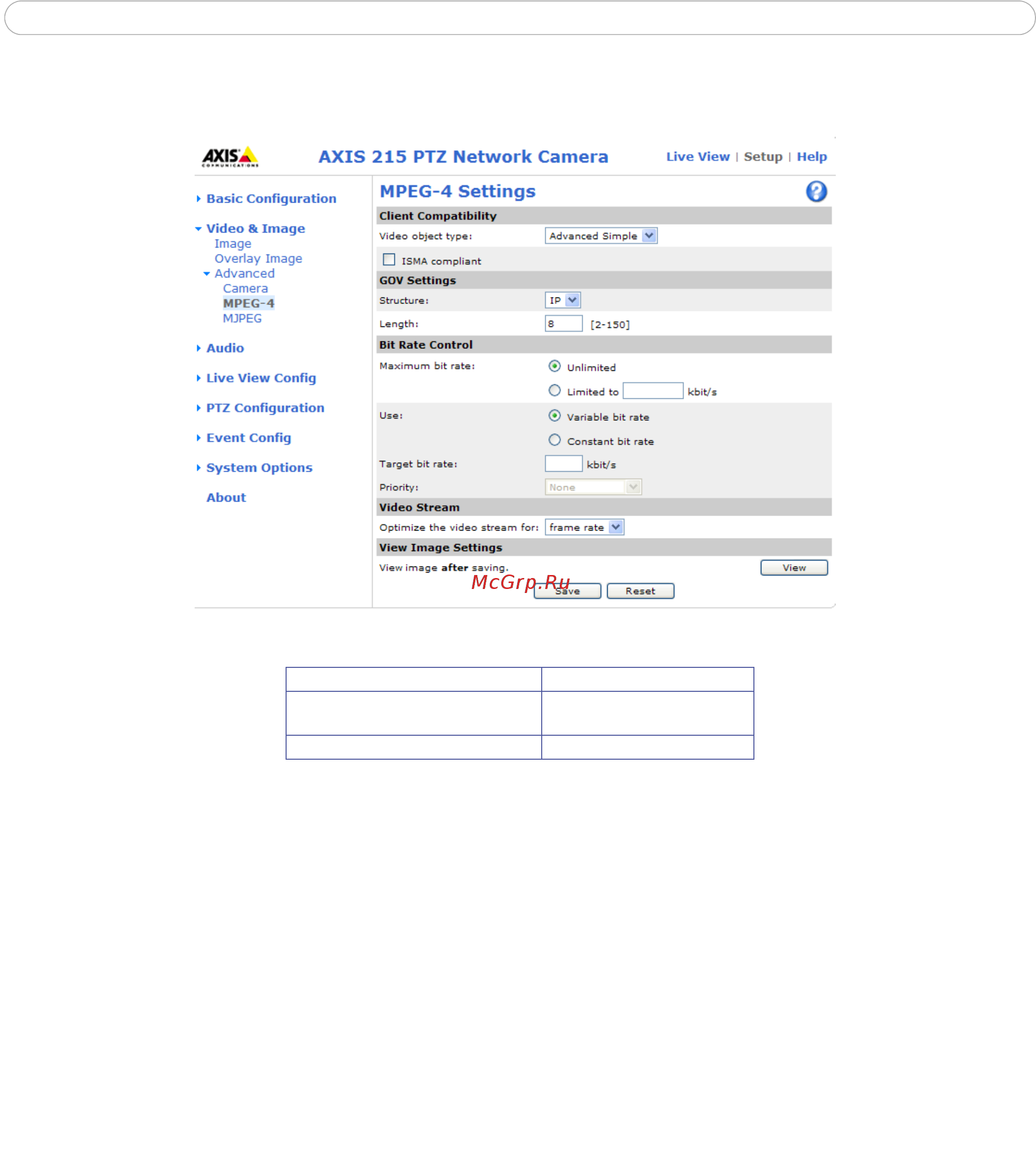This screenshot has height=1163, width=1036.
Task: Choose Variable bit rate
Action: click(554, 416)
